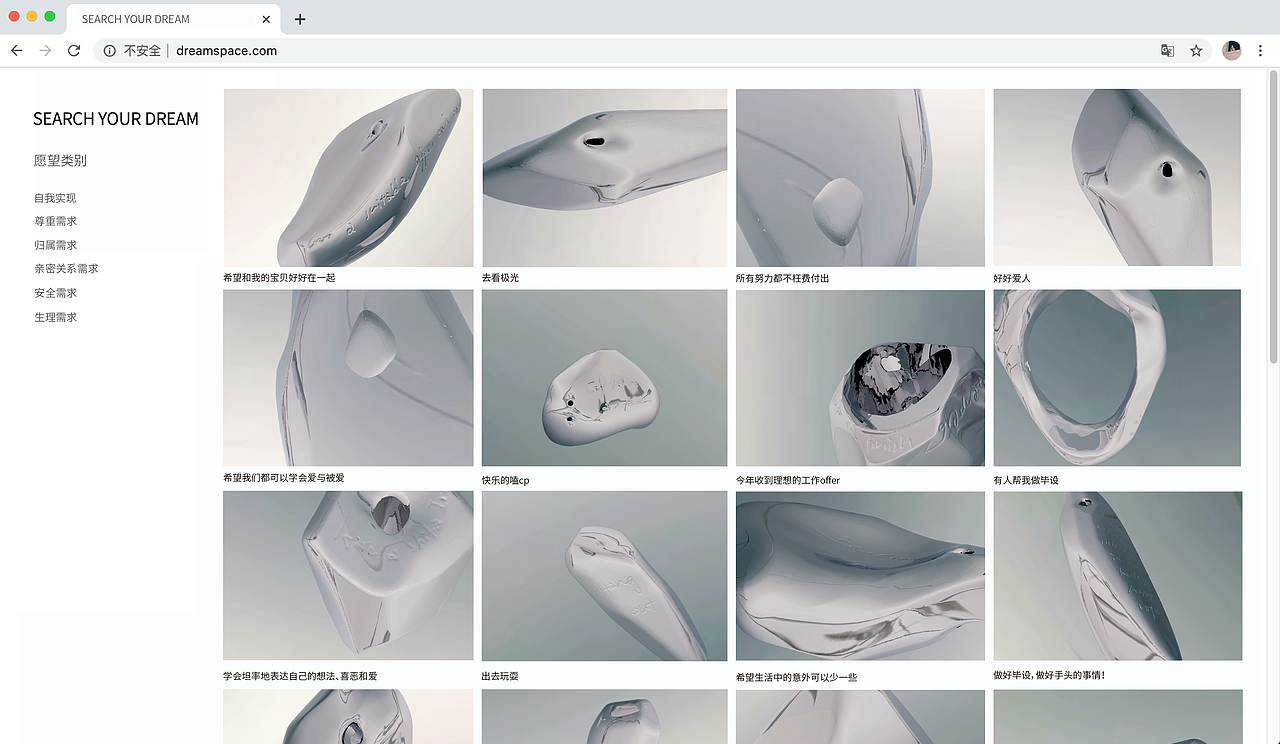This screenshot has height=744, width=1280.
Task: Open thumbnail for 学会坦率地表达自己的想法
Action: [348, 576]
